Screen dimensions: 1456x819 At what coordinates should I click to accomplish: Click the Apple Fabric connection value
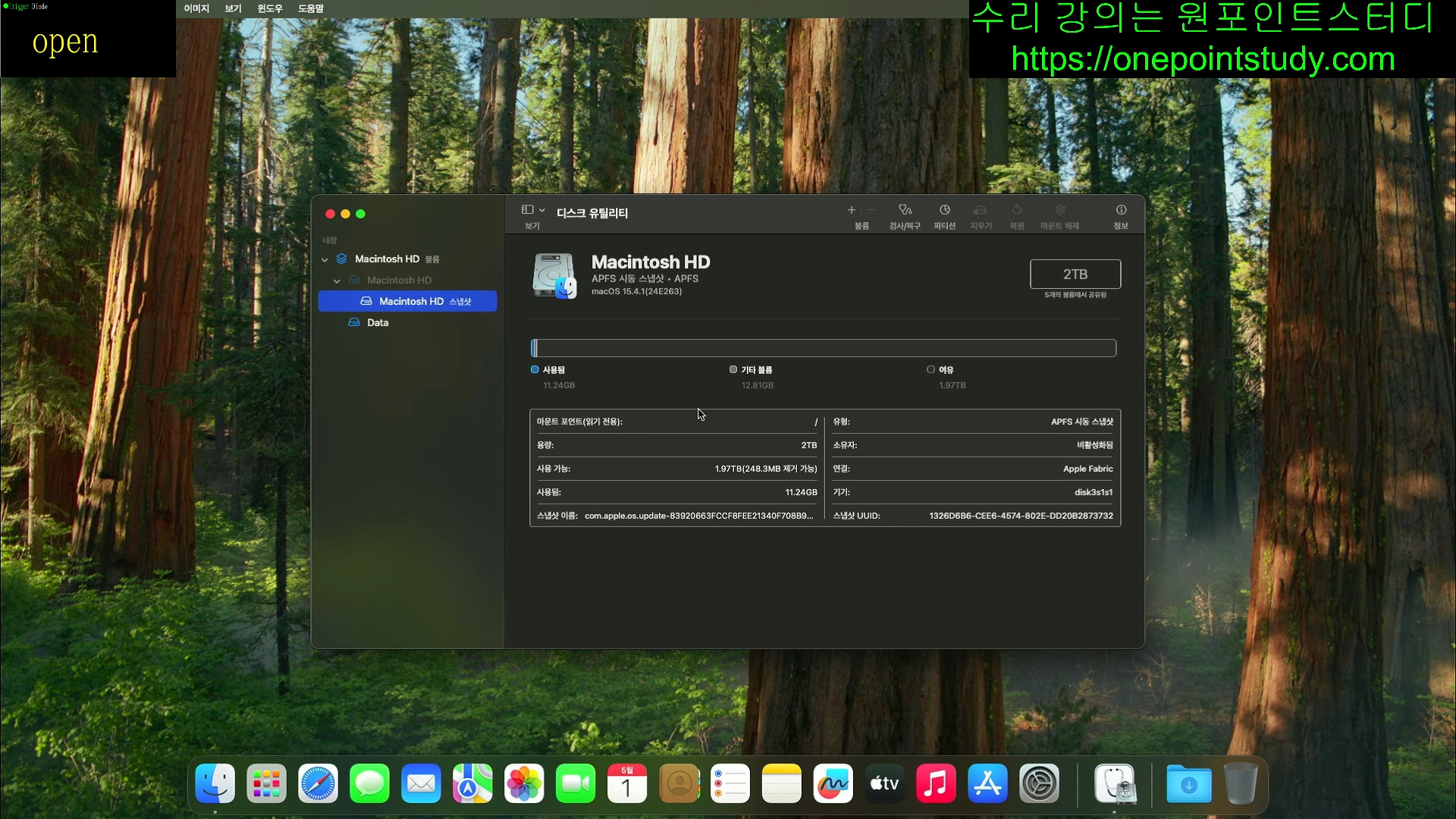(1087, 469)
